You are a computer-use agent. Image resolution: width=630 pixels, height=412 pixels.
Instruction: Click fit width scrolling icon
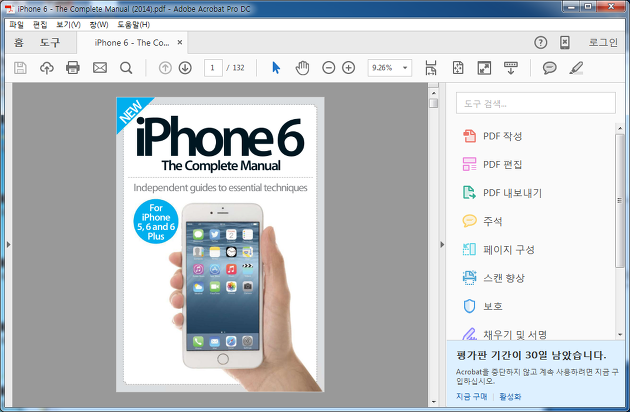tap(431, 68)
